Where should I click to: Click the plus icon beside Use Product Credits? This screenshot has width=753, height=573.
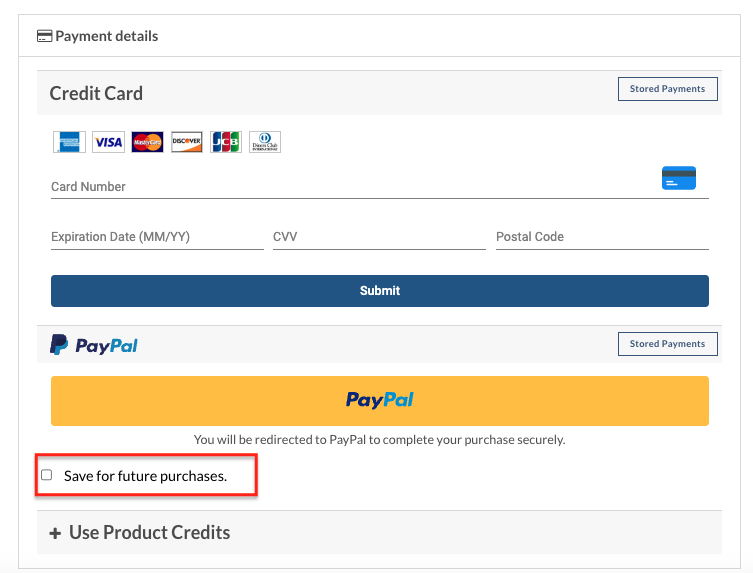tap(55, 533)
